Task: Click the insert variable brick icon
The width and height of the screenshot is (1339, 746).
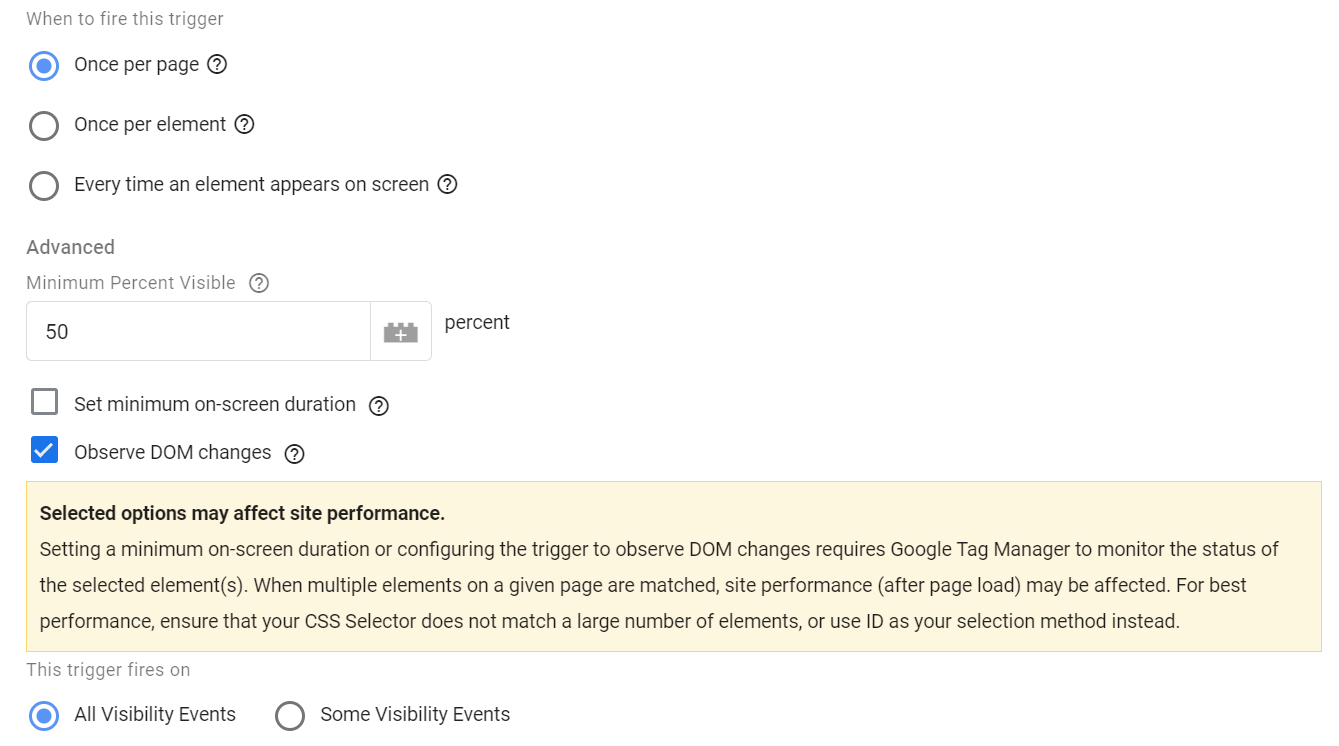Action: (401, 332)
